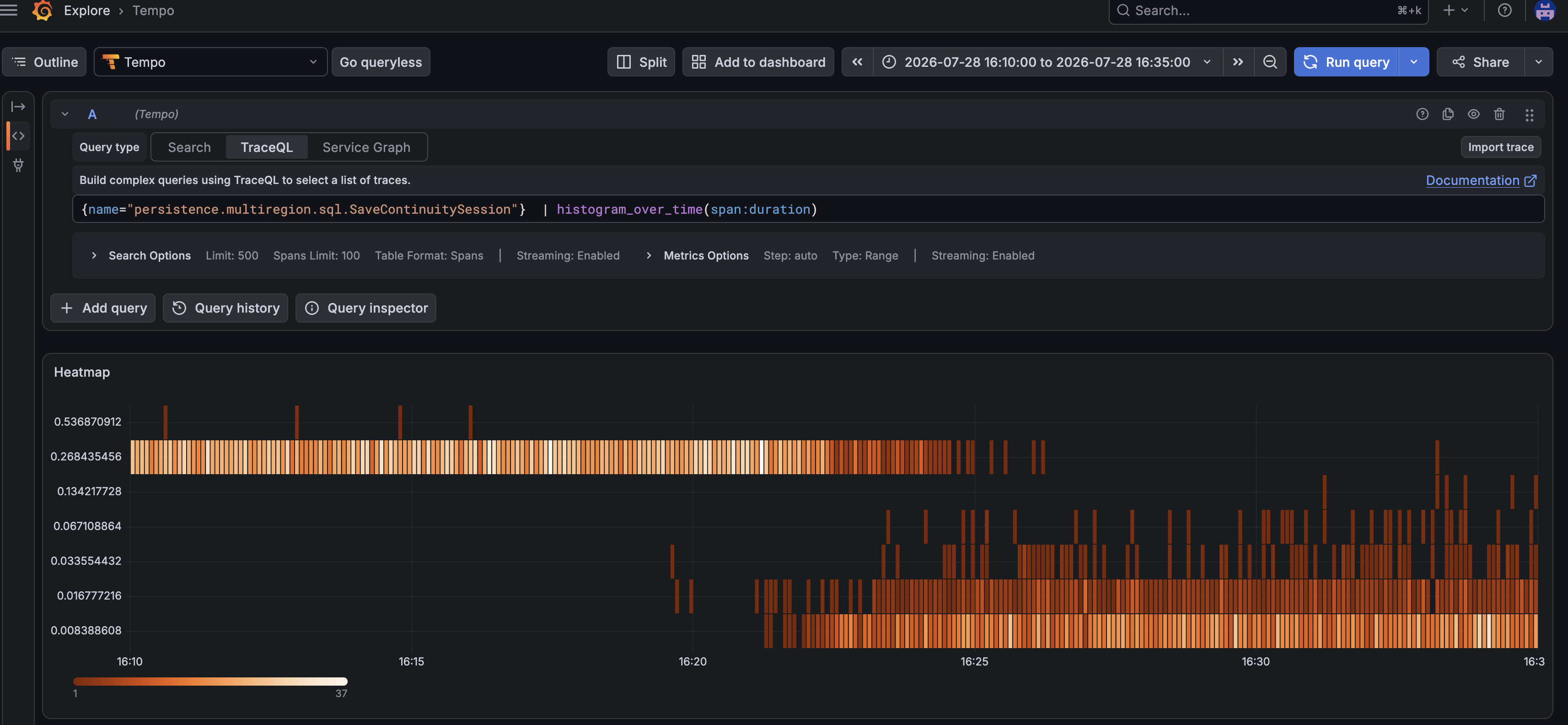This screenshot has height=725, width=1568.
Task: Split the Explore view
Action: [641, 62]
